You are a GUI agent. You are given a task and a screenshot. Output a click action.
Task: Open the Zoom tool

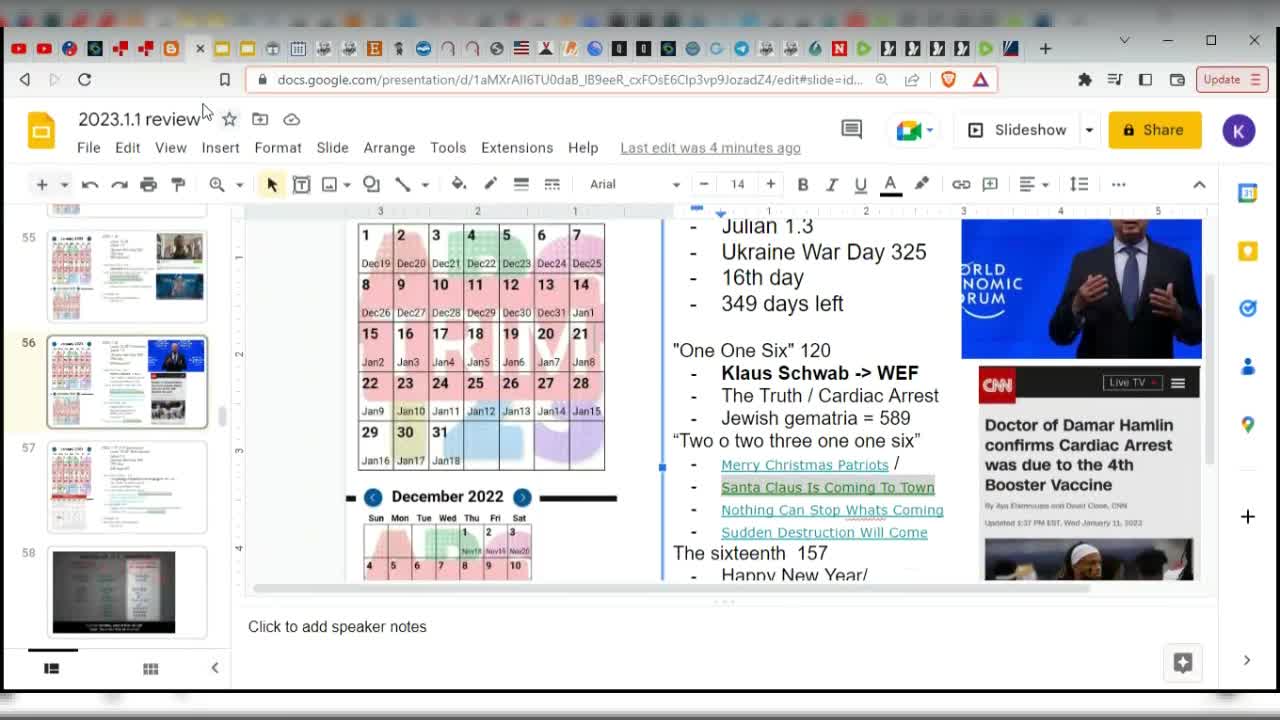pos(217,184)
